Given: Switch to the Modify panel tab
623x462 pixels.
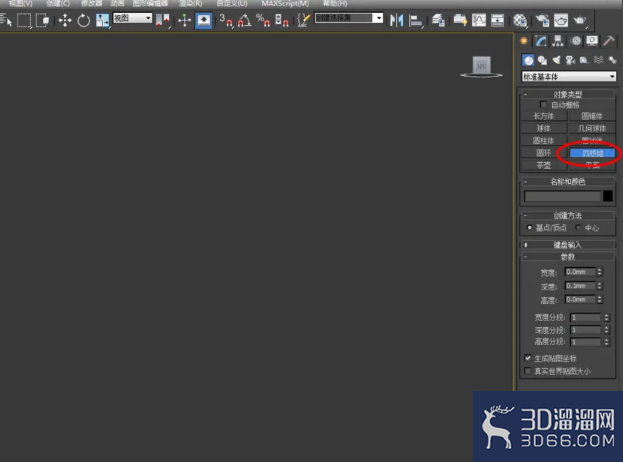Looking at the screenshot, I should (x=540, y=41).
